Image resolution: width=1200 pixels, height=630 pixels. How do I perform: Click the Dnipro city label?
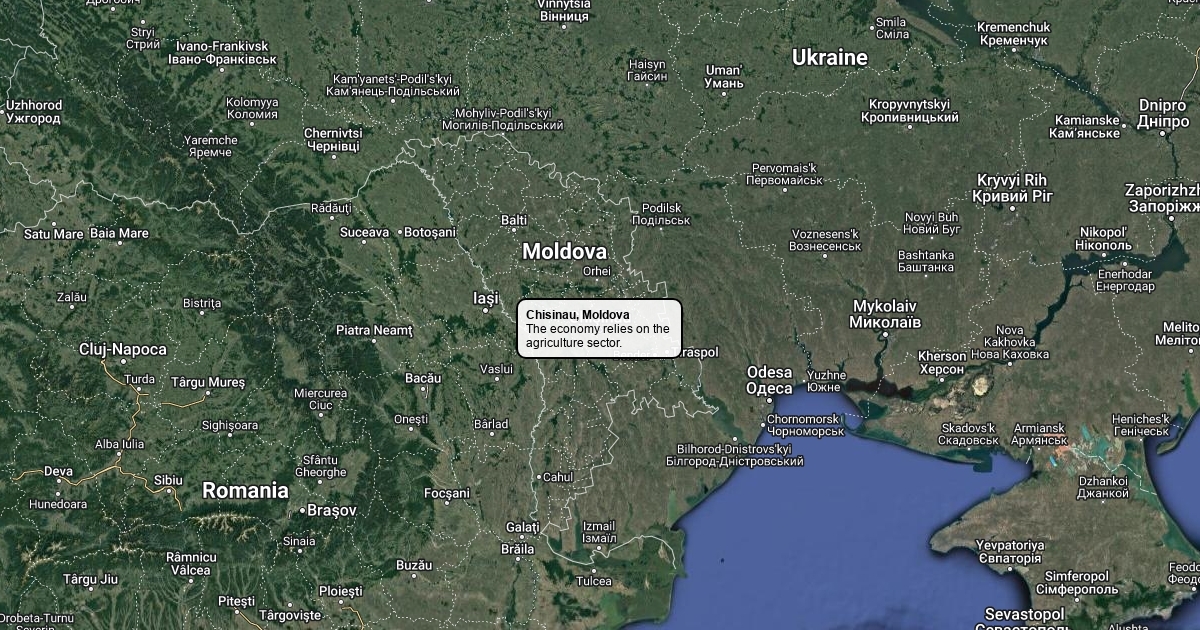click(1162, 113)
